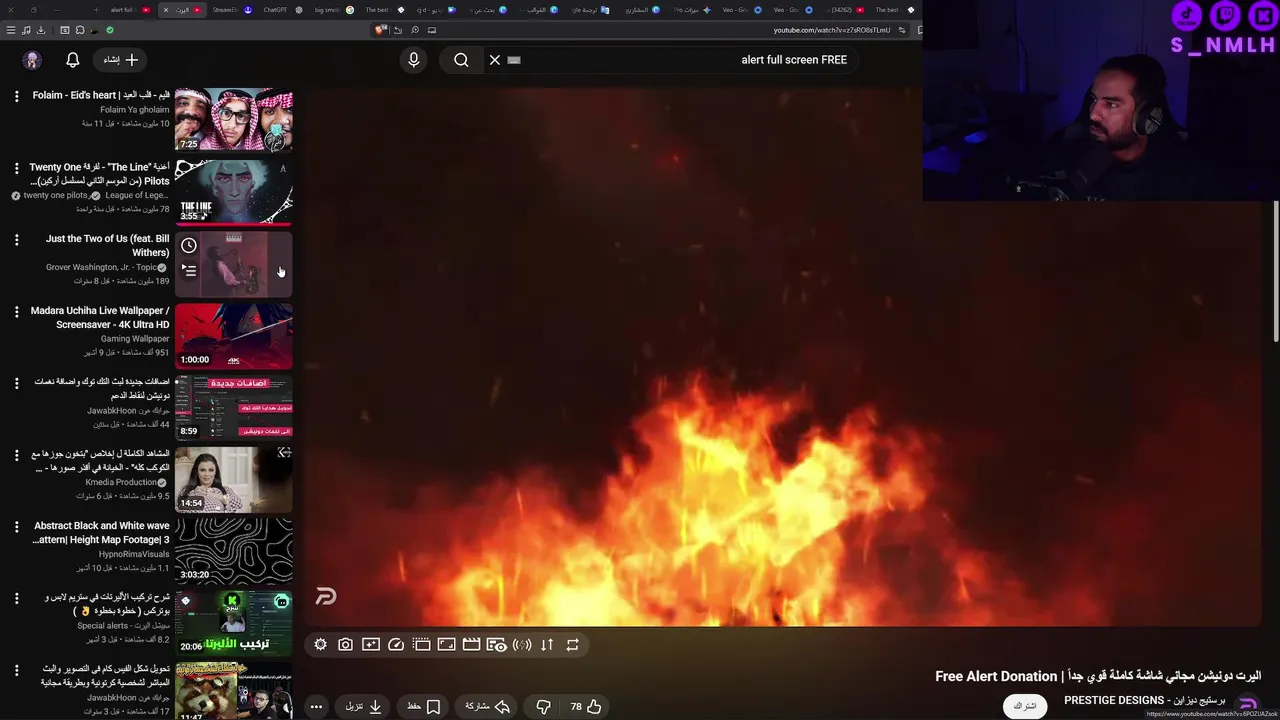Click the picture-in-picture frame icon below the video
1280x720 pixels.
point(446,645)
